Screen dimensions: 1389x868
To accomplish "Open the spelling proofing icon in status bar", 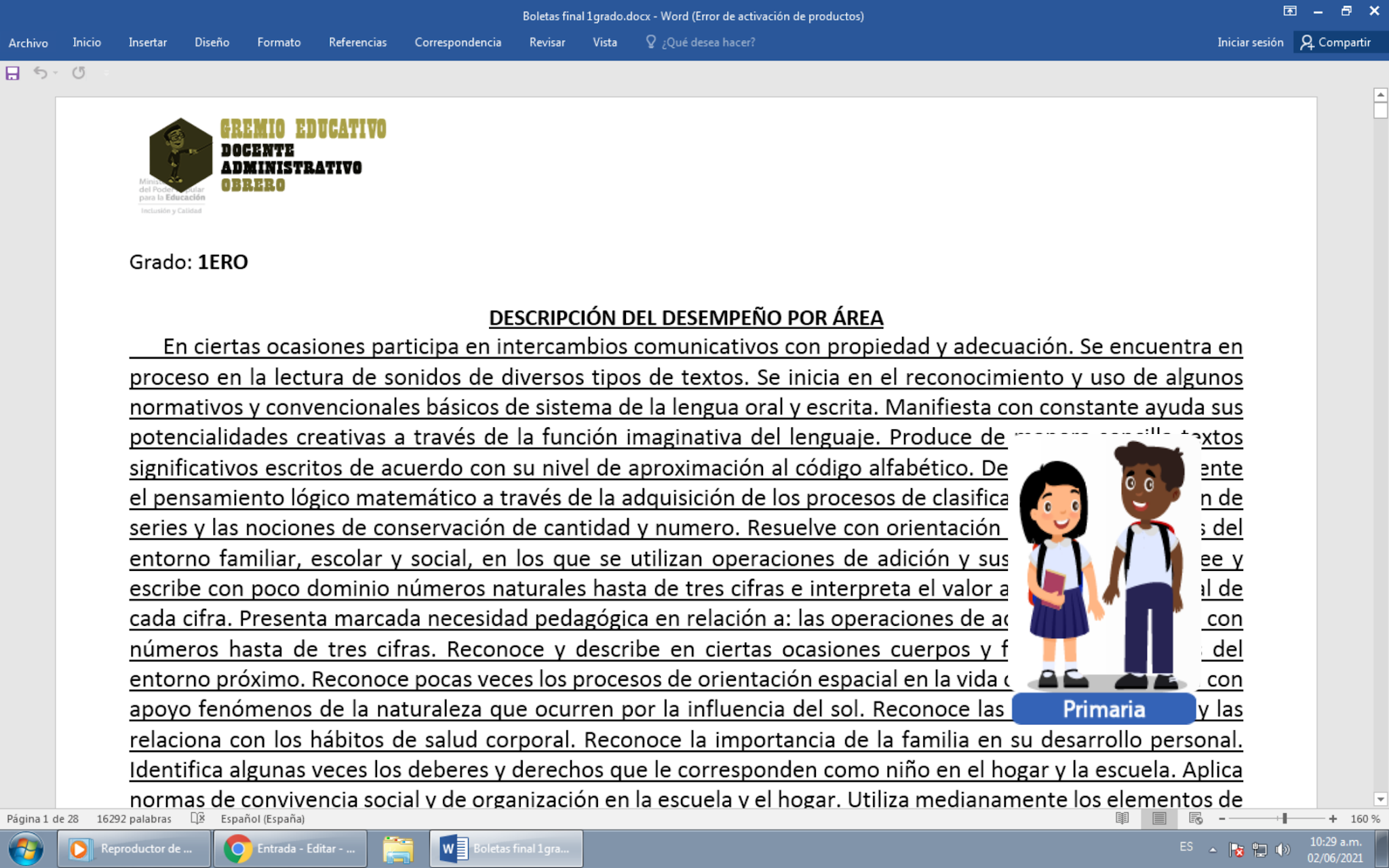I will pos(198,818).
